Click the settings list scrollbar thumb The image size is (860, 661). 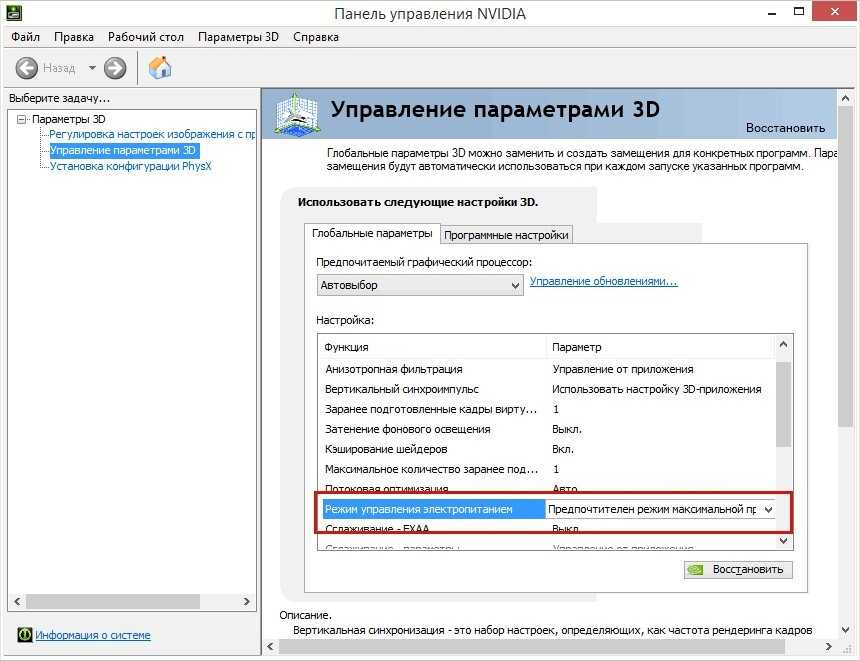click(783, 404)
